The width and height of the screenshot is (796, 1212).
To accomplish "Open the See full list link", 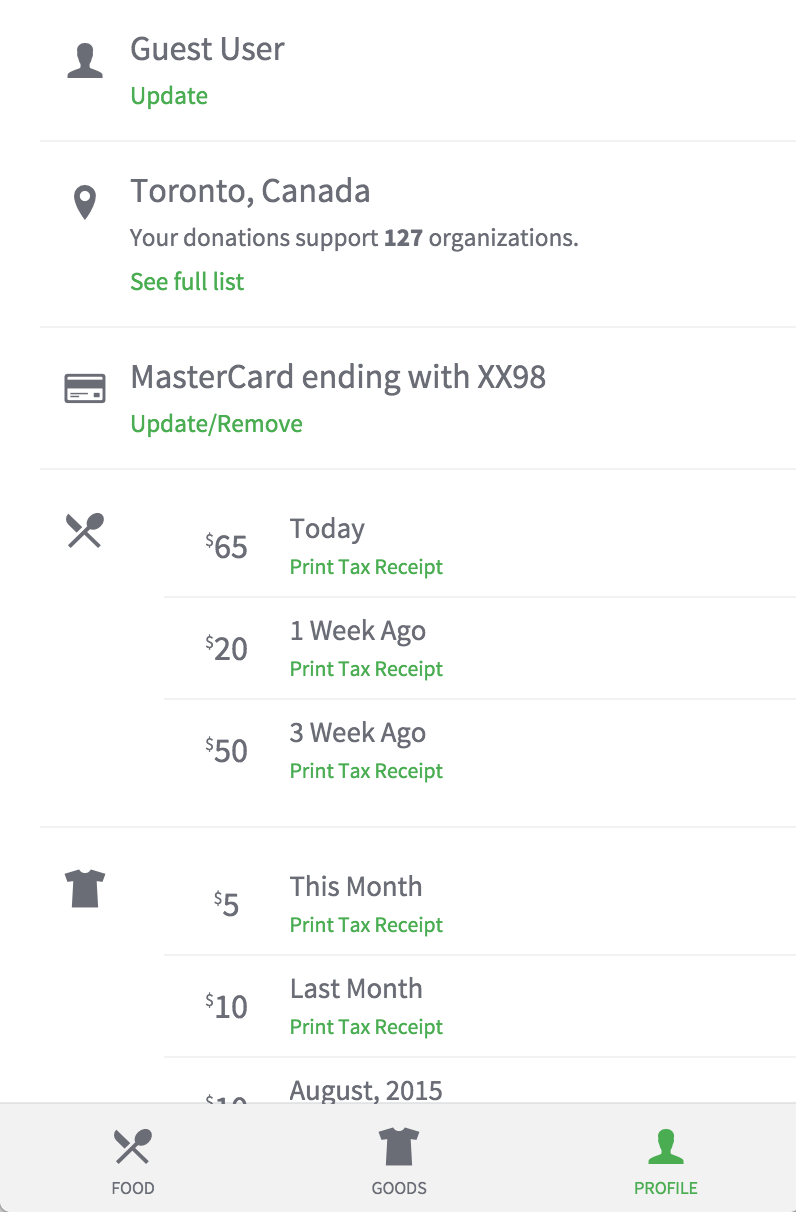I will tap(187, 282).
